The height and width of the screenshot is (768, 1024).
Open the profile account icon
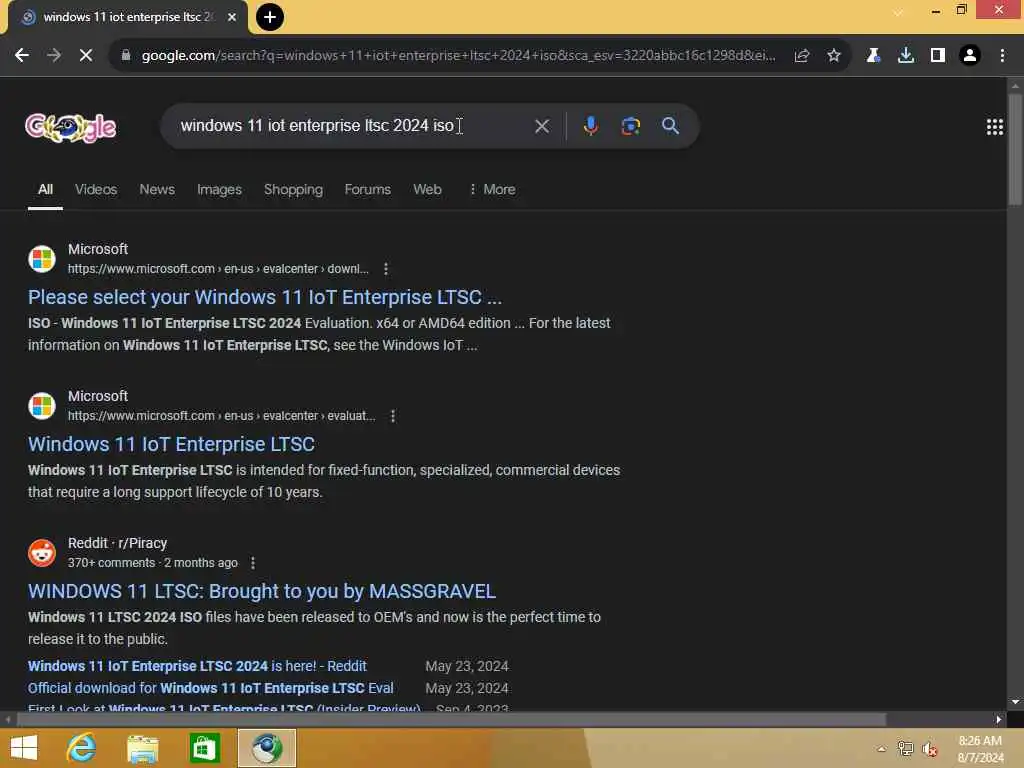coord(970,56)
